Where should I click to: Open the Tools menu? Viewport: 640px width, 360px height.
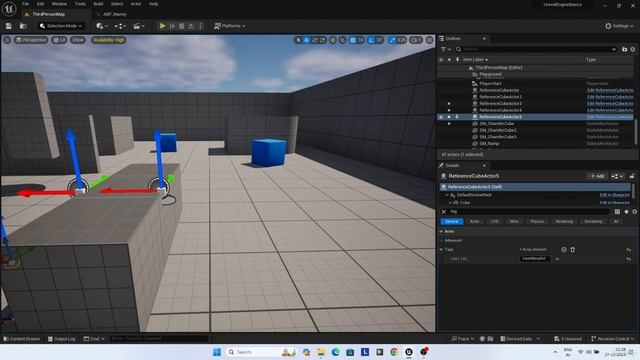tap(80, 4)
